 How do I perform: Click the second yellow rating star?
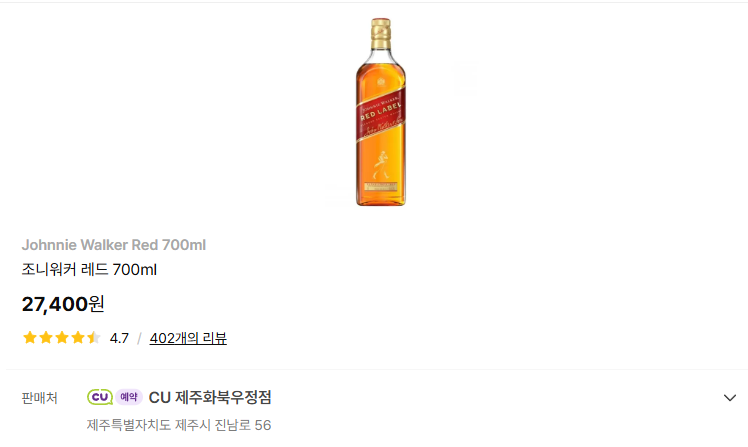[46, 338]
